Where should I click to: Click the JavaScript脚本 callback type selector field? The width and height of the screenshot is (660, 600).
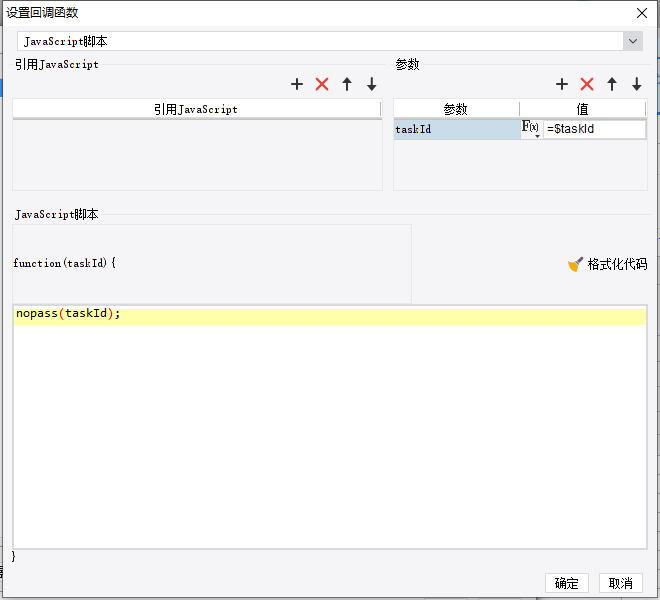click(320, 41)
